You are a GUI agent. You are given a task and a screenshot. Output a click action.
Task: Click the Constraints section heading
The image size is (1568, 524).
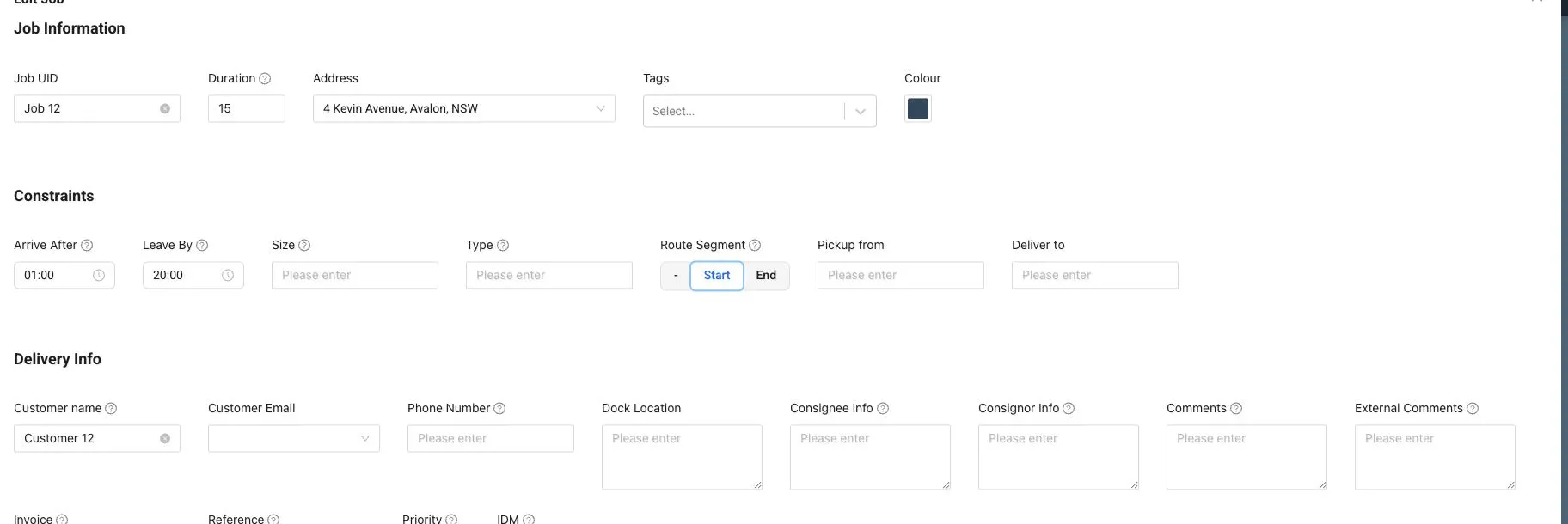[x=54, y=196]
